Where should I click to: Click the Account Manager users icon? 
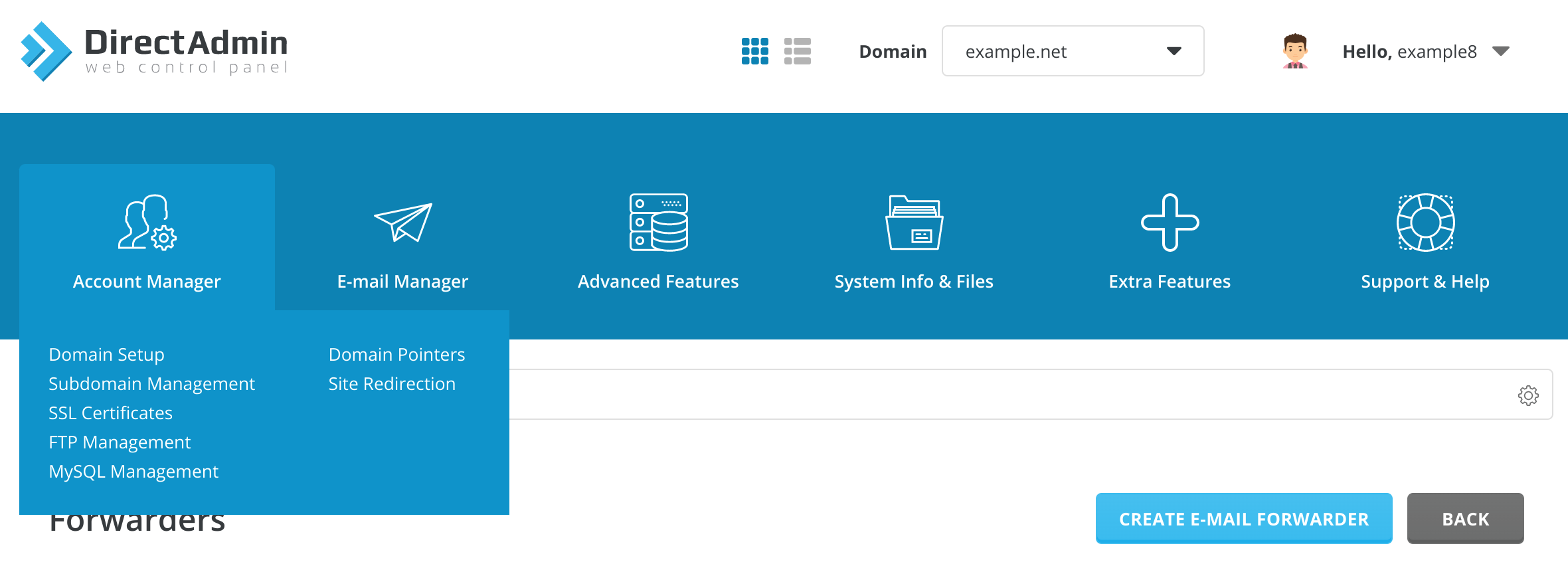pos(147,223)
